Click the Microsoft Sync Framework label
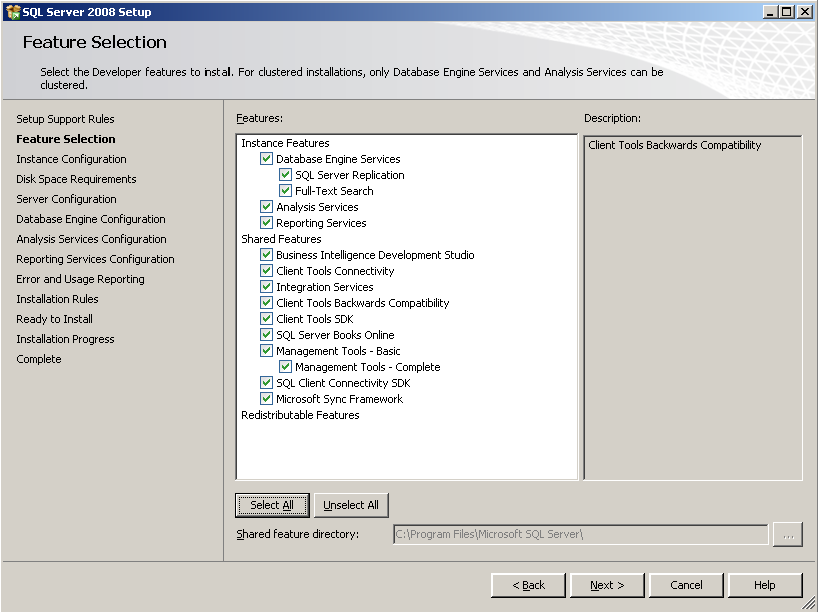The width and height of the screenshot is (818, 612). tap(340, 399)
